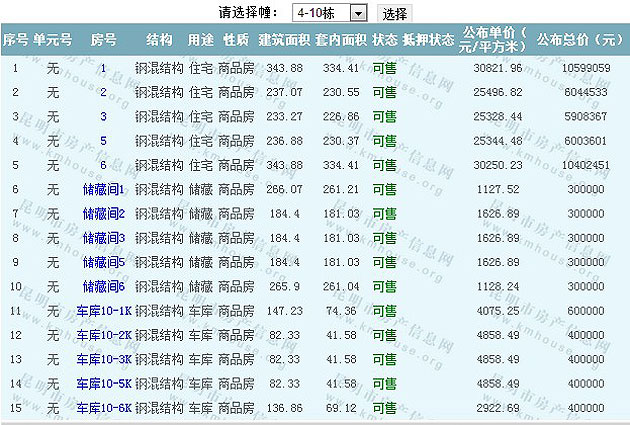630x425 pixels.
Task: Select the 车库10-3K garage link
Action: pyautogui.click(x=103, y=359)
